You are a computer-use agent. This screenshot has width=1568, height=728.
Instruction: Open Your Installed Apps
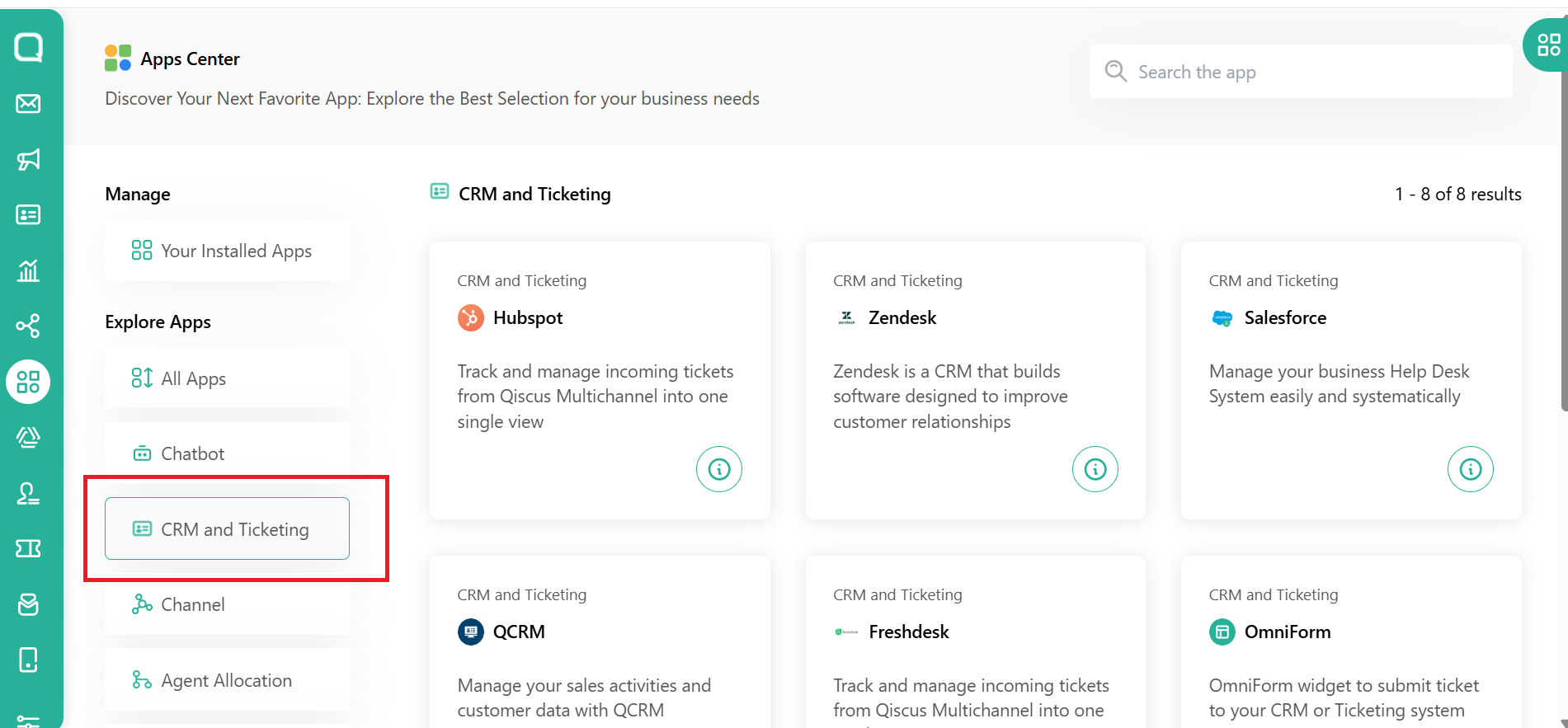(x=227, y=251)
